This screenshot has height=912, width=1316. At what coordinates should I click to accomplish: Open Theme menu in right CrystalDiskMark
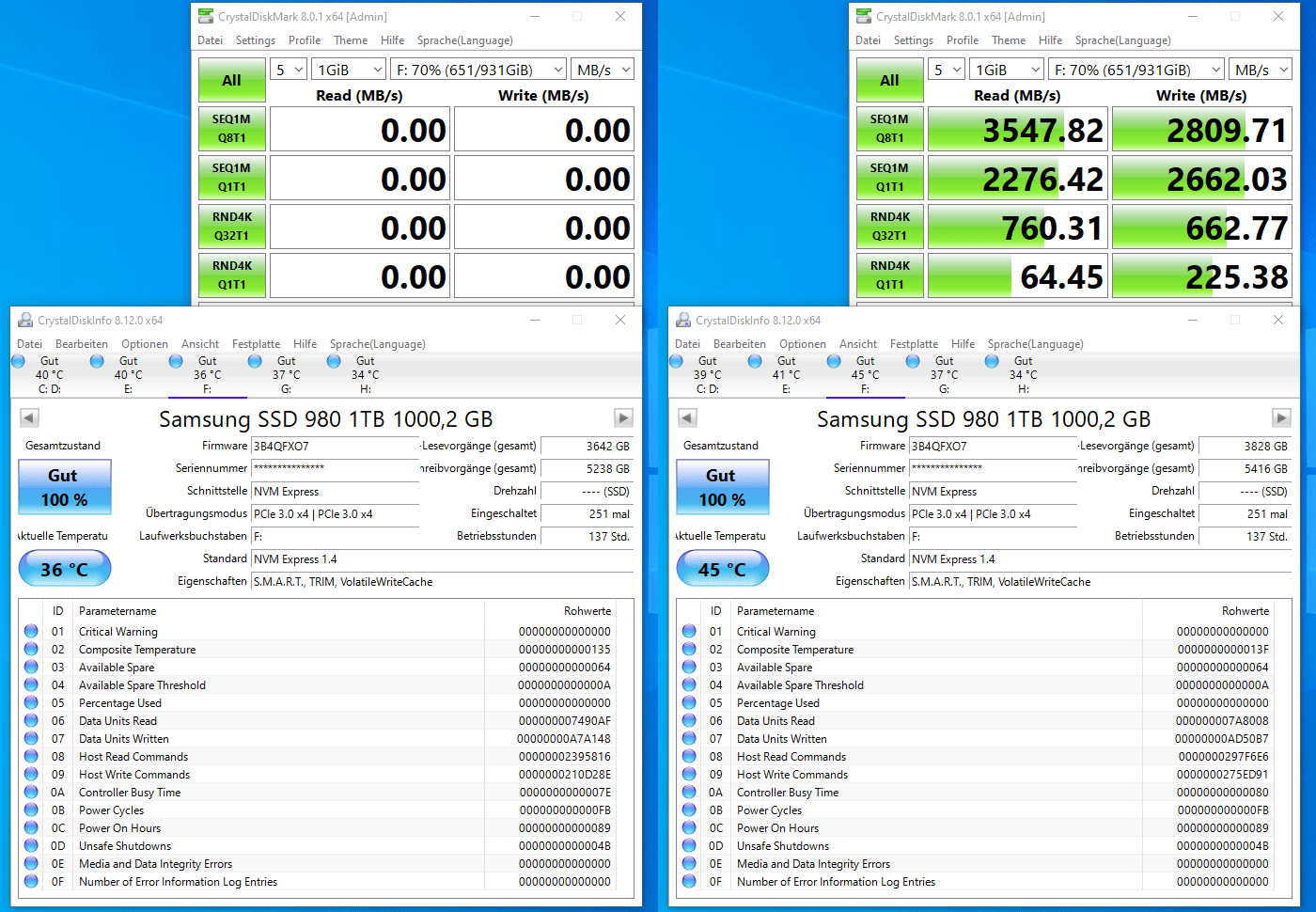(x=1009, y=40)
